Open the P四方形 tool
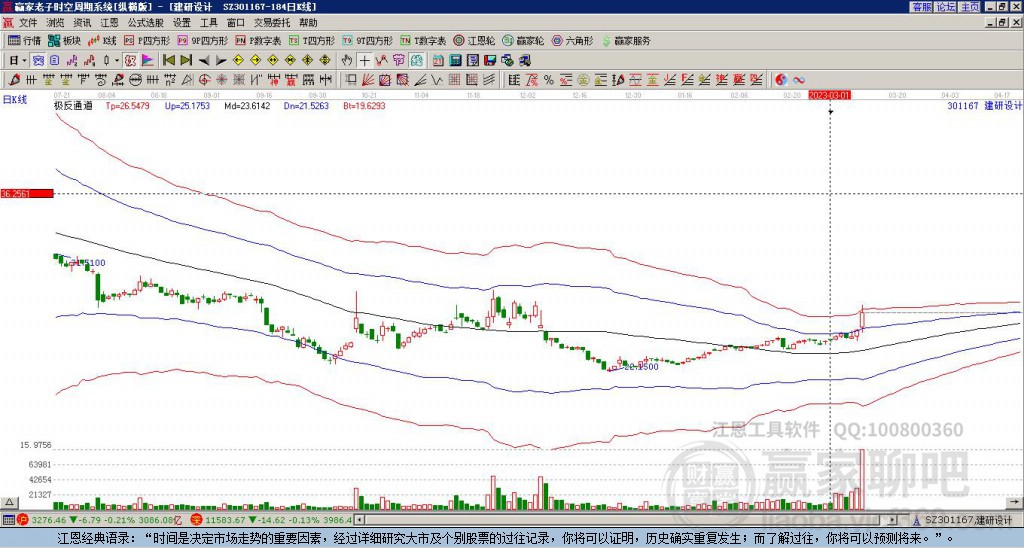 [x=147, y=40]
